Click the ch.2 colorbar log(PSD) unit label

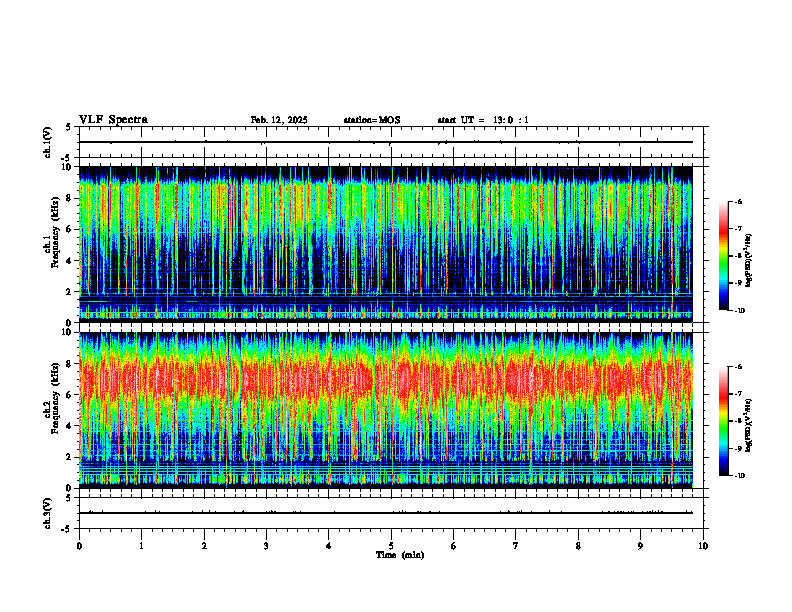pyautogui.click(x=749, y=425)
